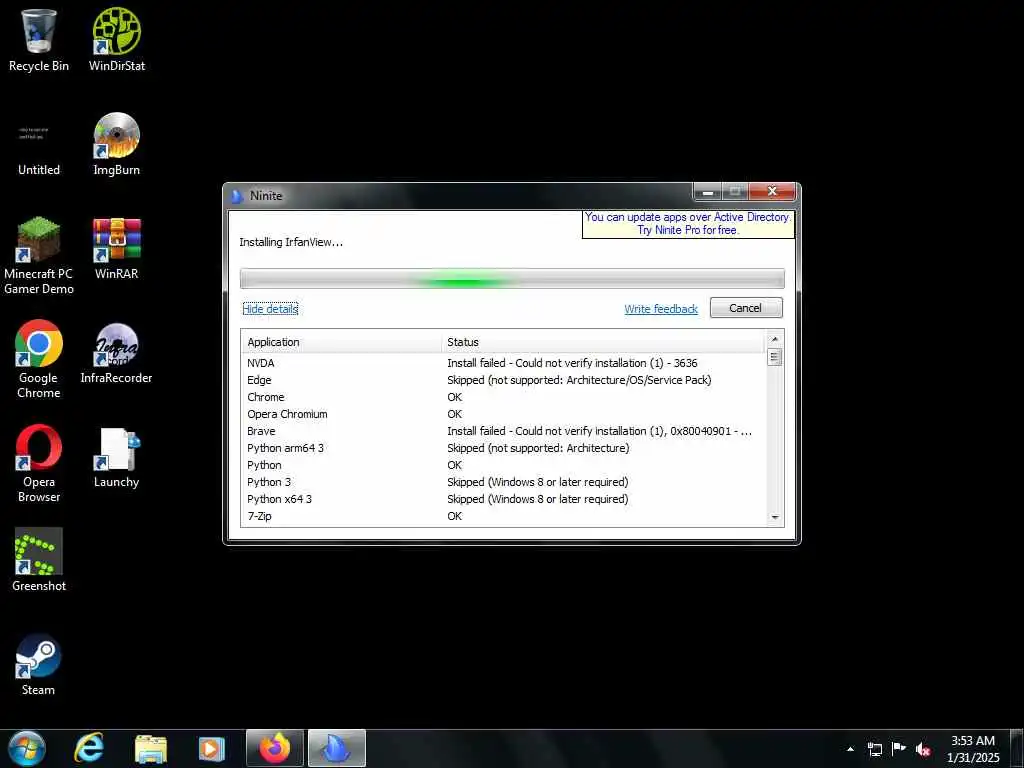Launch Internet Explorer from taskbar

[x=89, y=748]
